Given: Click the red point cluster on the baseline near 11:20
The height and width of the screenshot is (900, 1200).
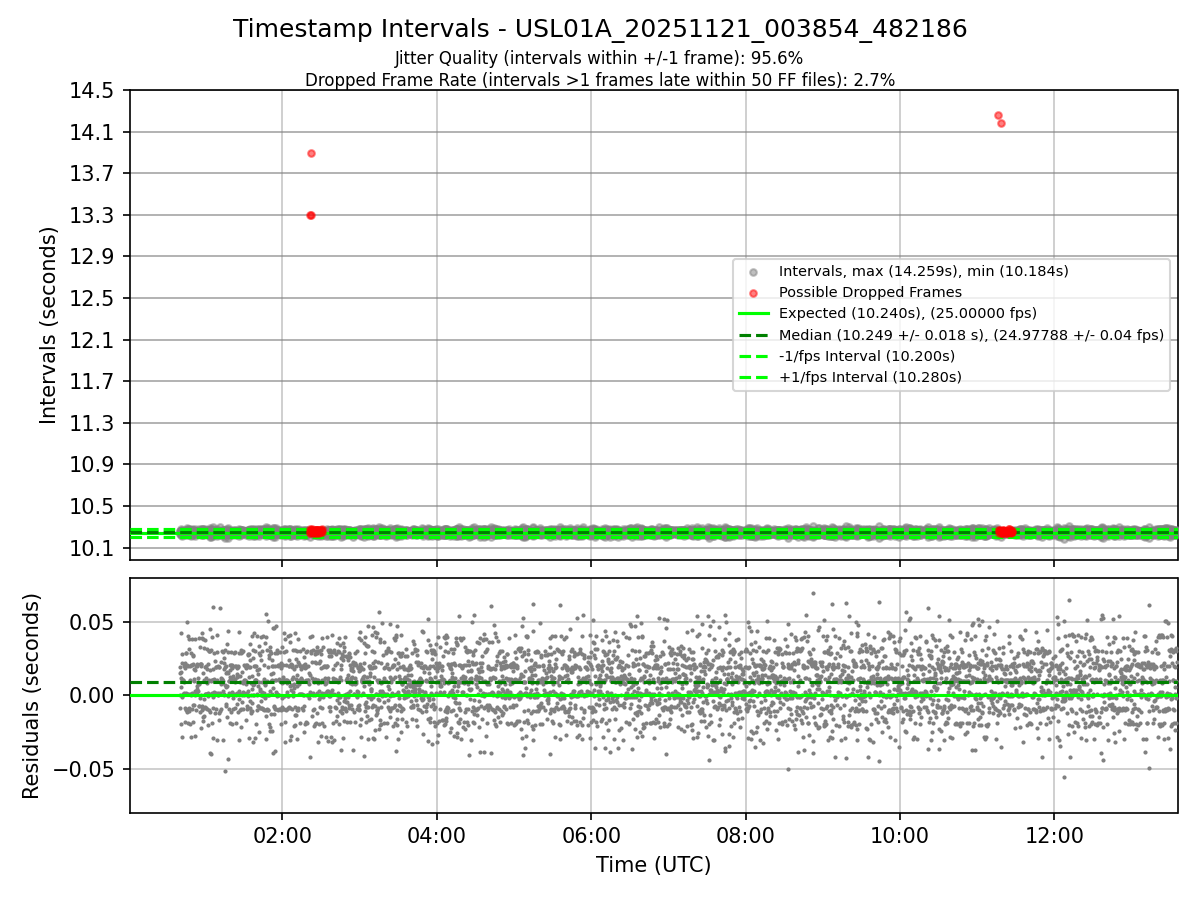Looking at the screenshot, I should [x=1006, y=532].
